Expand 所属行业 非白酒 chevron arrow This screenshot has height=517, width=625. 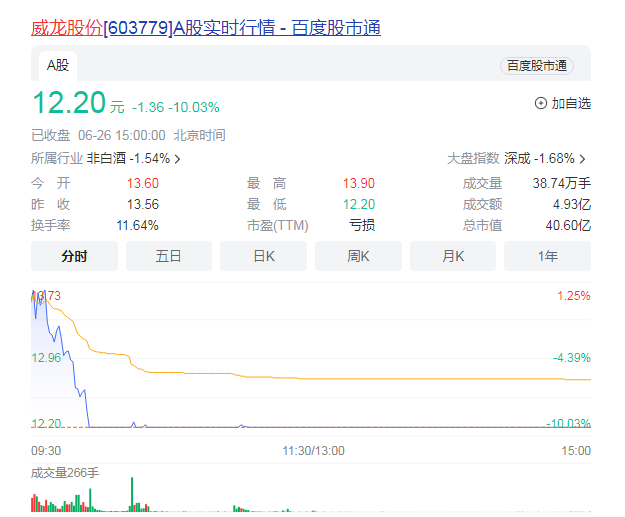point(178,159)
